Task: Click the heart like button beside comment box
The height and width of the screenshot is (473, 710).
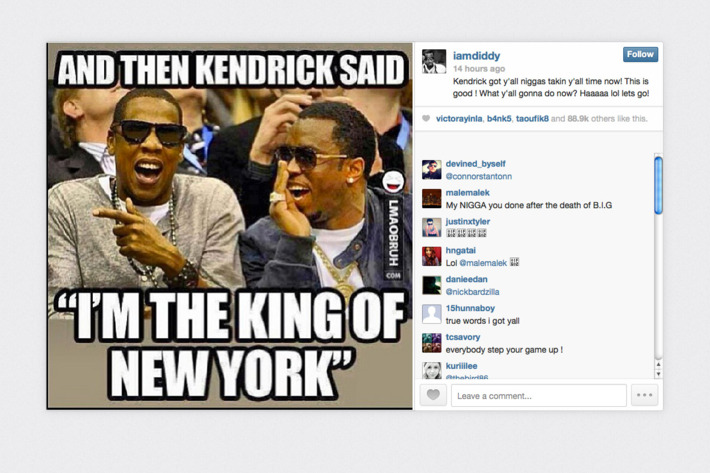Action: tap(433, 395)
